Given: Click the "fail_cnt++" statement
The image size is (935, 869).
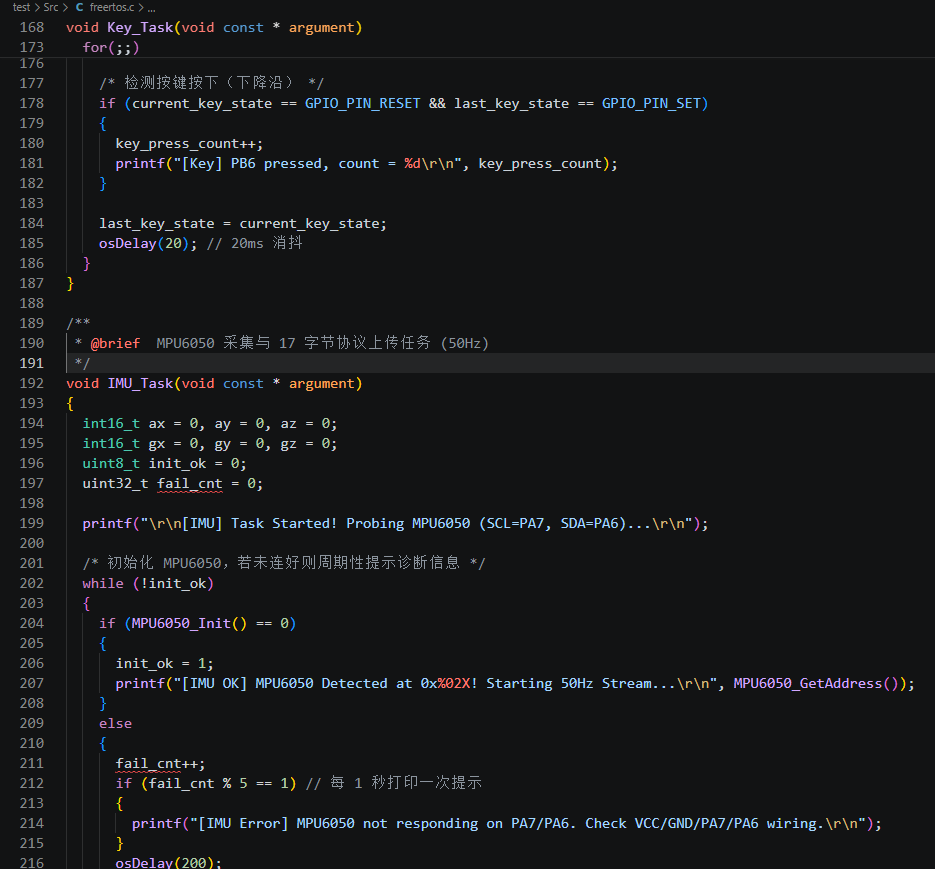Looking at the screenshot, I should point(160,763).
